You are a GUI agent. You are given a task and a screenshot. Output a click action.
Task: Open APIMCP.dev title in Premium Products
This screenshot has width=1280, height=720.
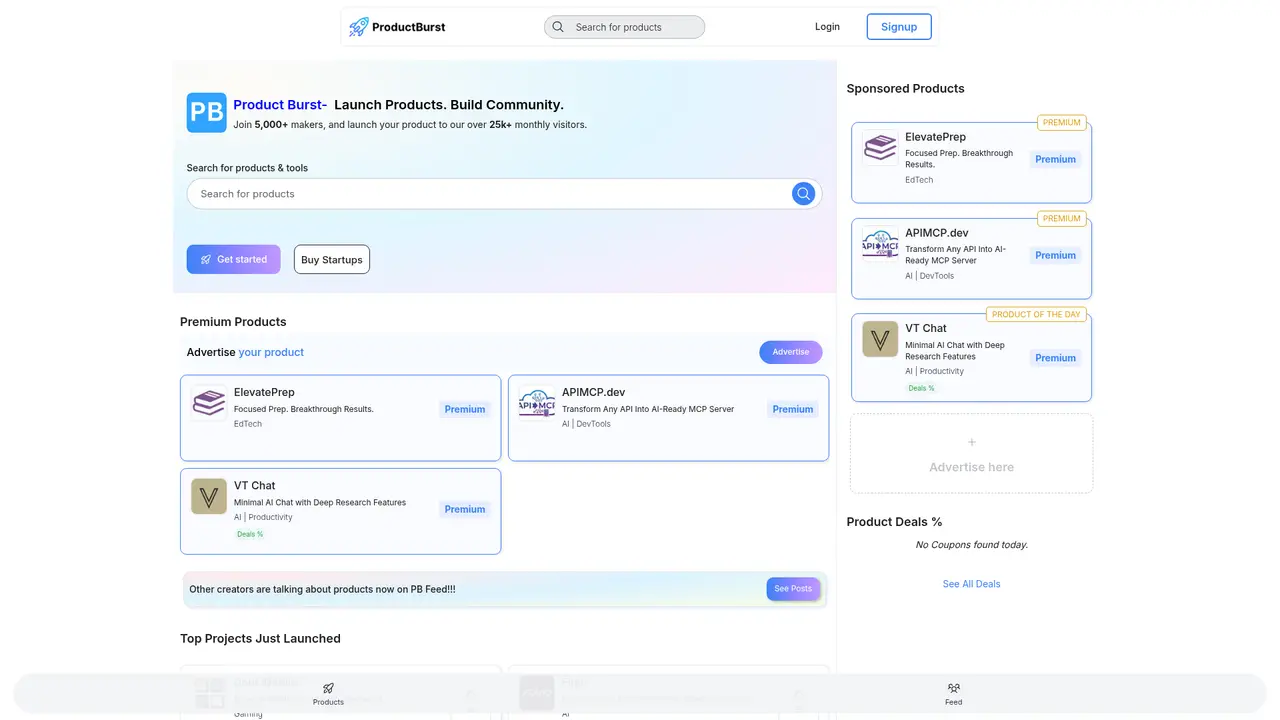(593, 392)
